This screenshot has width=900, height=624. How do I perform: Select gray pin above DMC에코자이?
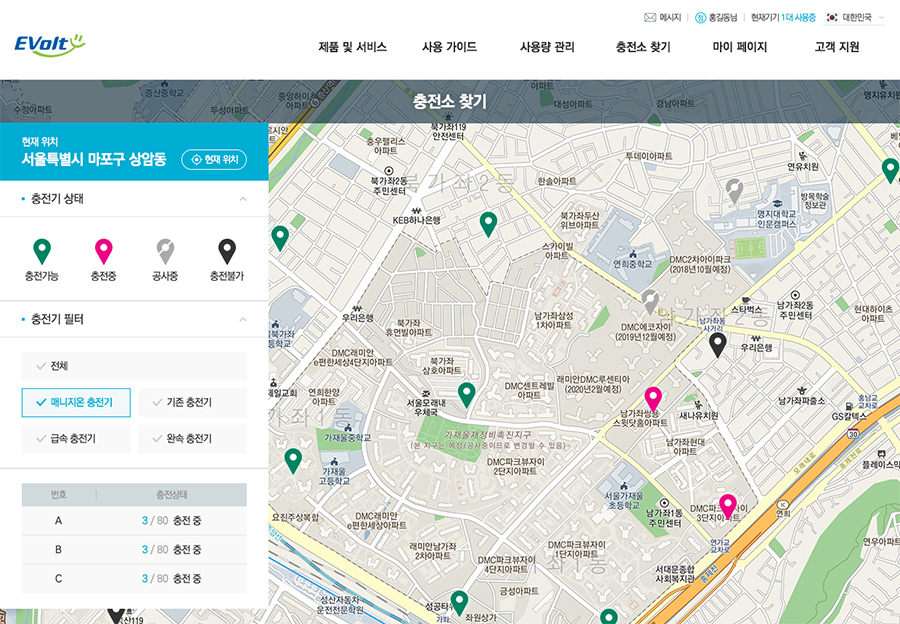pyautogui.click(x=650, y=302)
